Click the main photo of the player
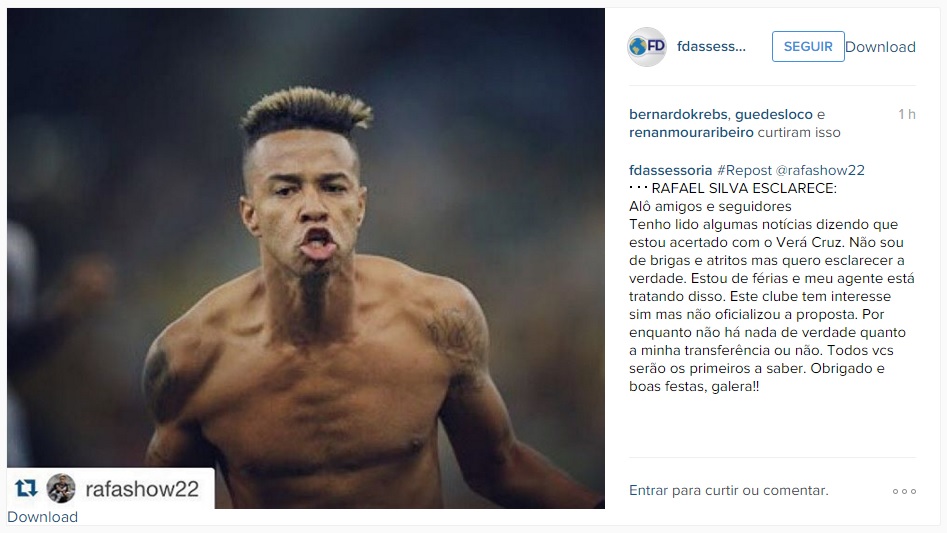The image size is (947, 533). tap(306, 258)
